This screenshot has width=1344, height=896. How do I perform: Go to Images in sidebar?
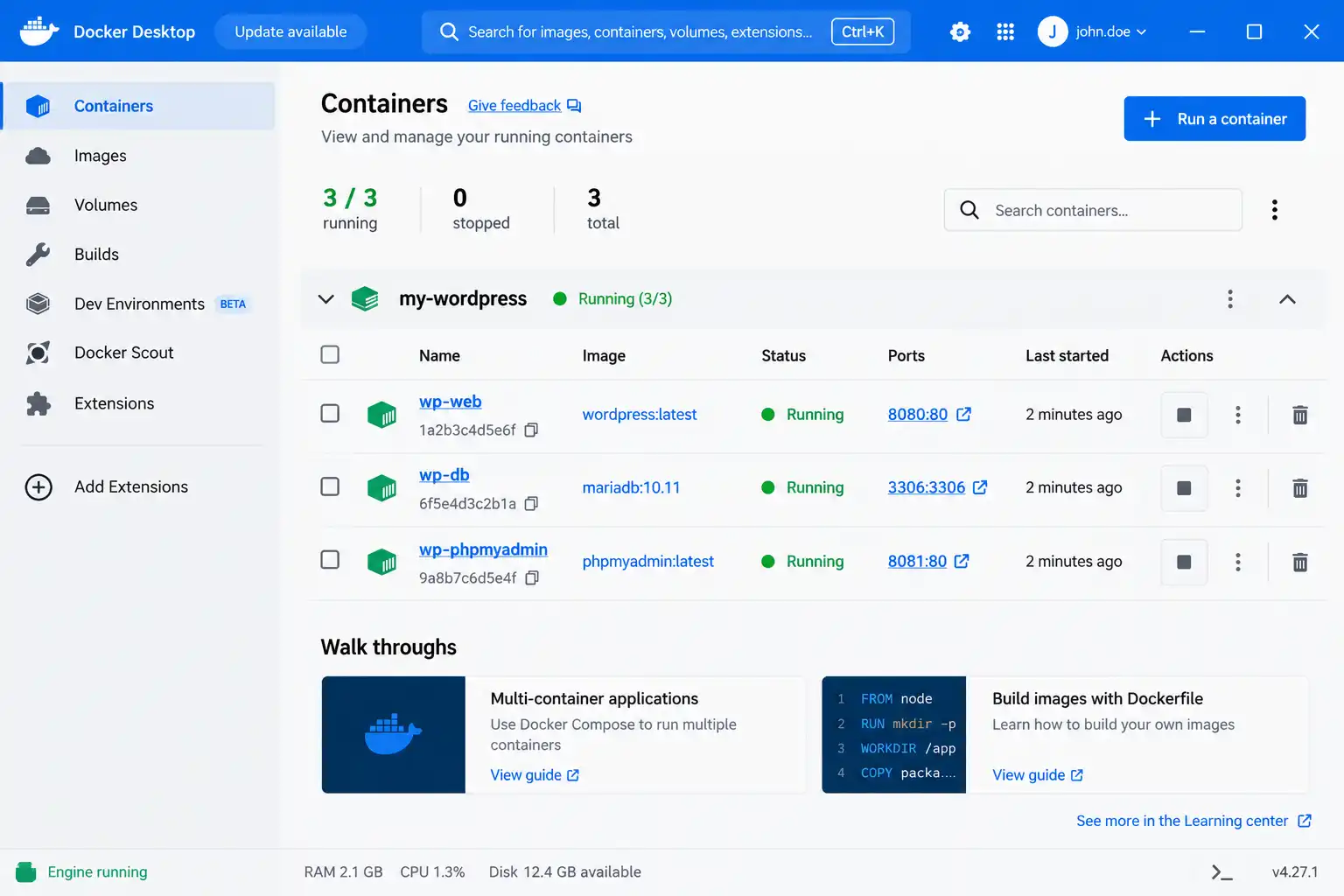point(139,156)
